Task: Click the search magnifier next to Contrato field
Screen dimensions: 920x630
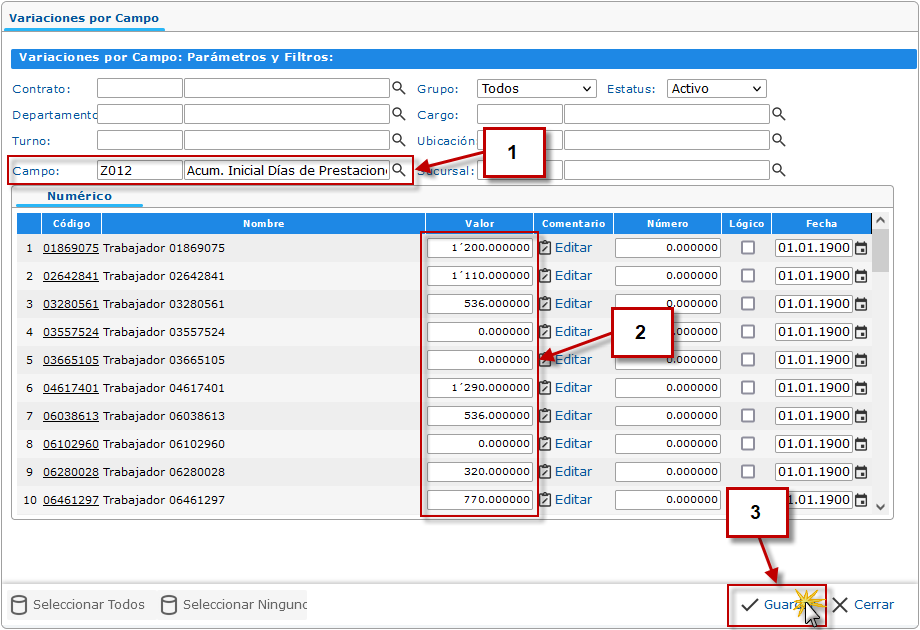Action: (398, 88)
